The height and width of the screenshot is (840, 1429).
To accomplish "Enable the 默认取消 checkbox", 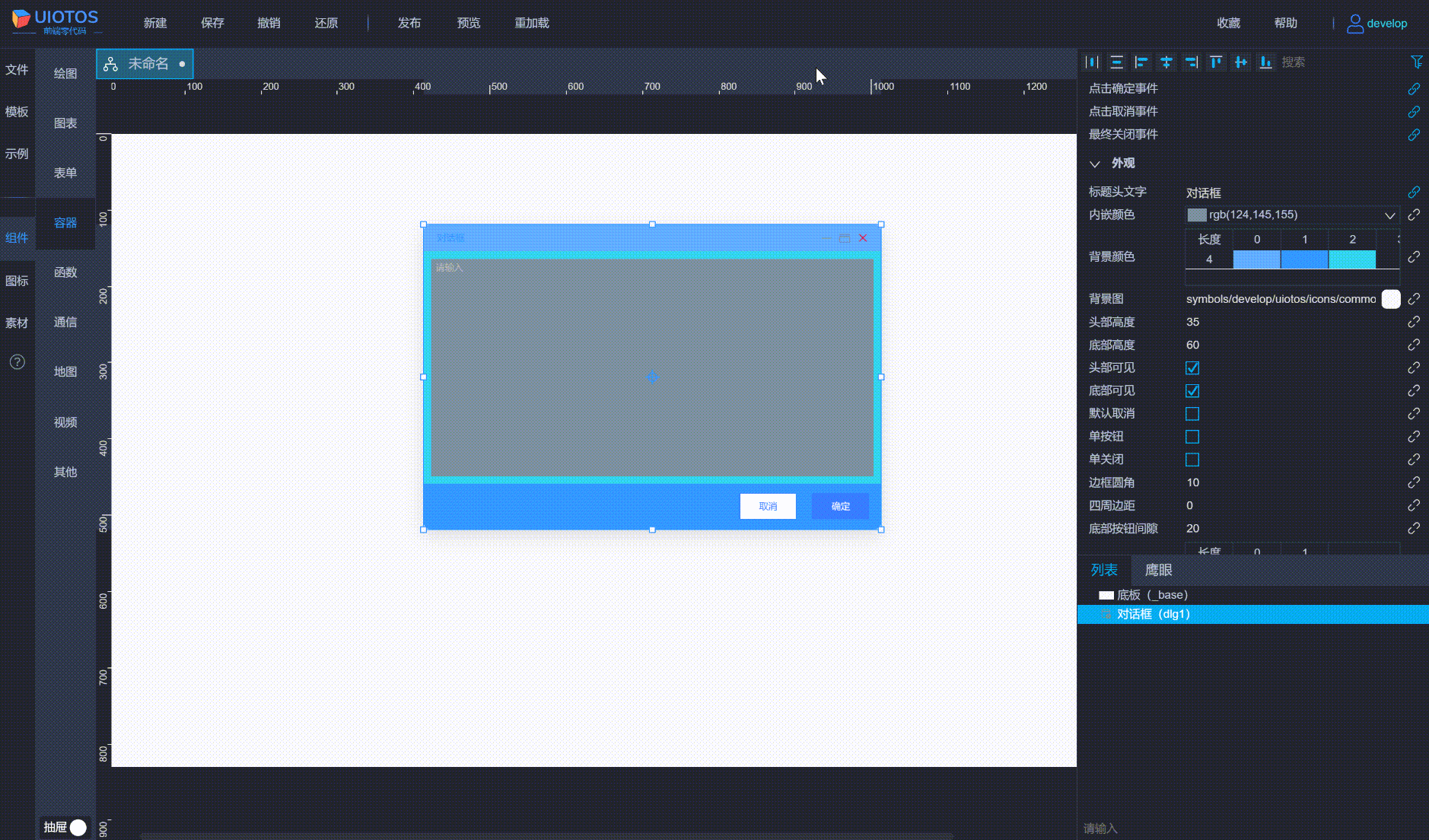I will [1191, 413].
